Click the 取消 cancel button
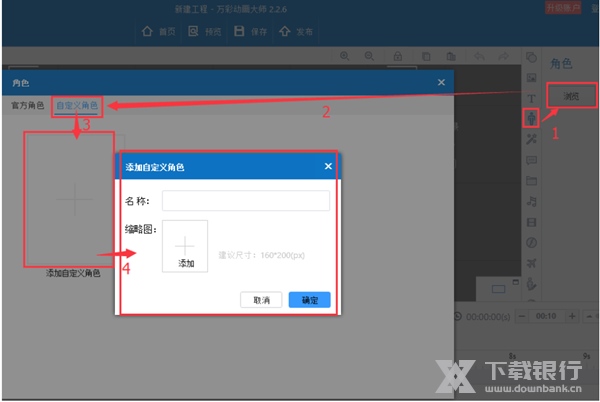Image resolution: width=600 pixels, height=402 pixels. [x=261, y=300]
